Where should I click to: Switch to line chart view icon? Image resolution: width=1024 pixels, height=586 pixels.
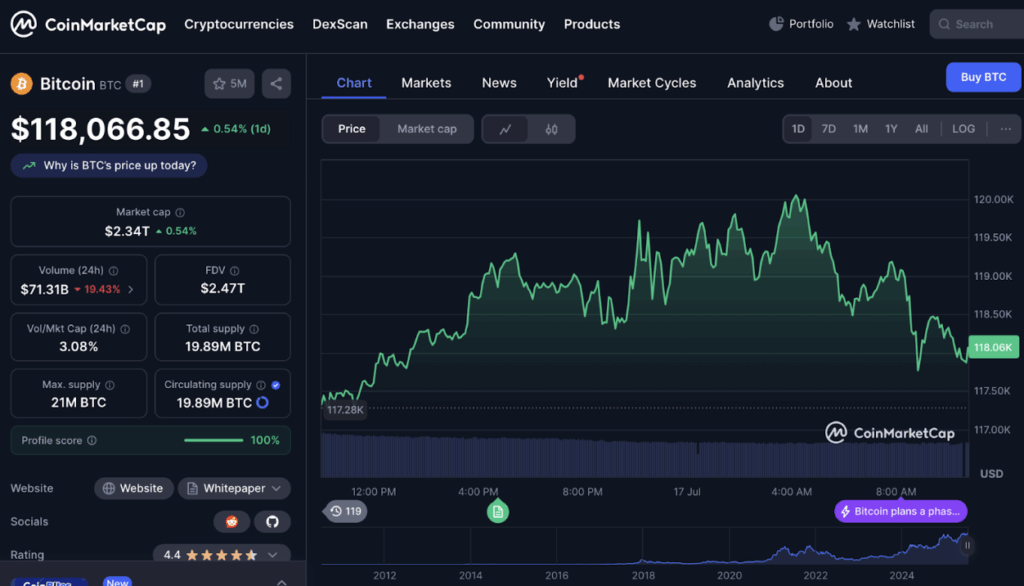[506, 129]
